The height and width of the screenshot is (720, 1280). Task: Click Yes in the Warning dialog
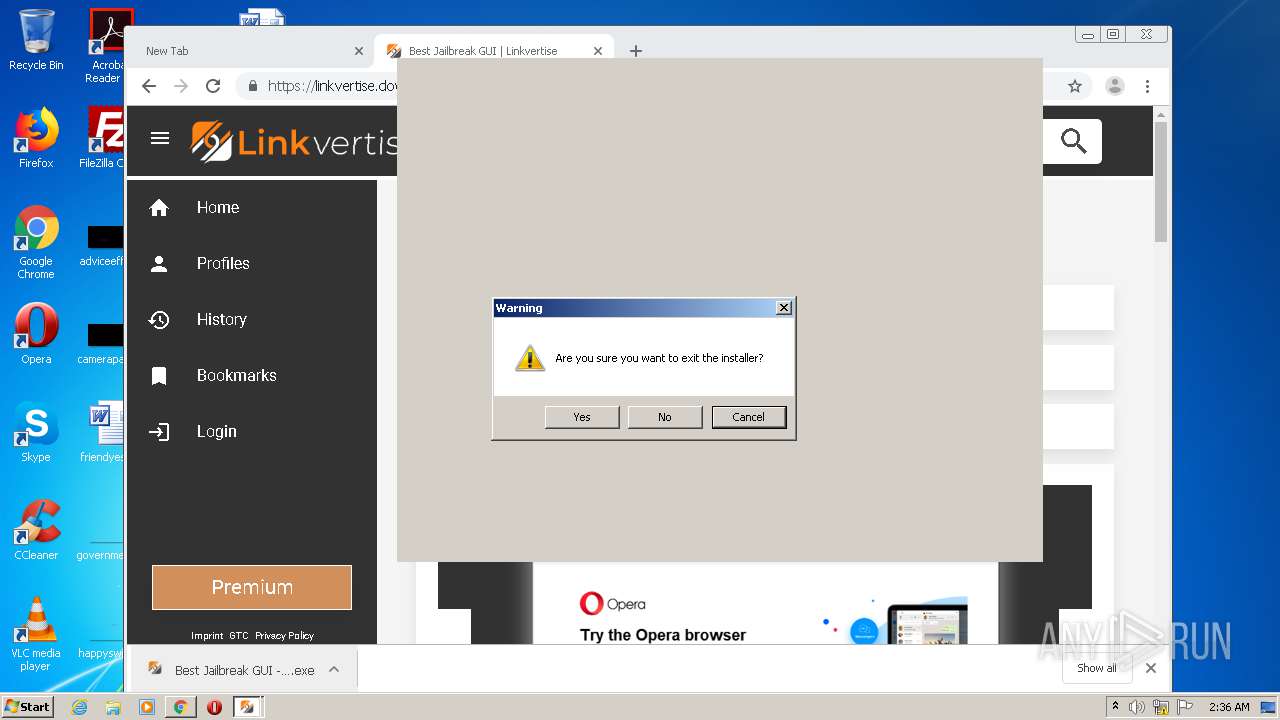tap(582, 417)
